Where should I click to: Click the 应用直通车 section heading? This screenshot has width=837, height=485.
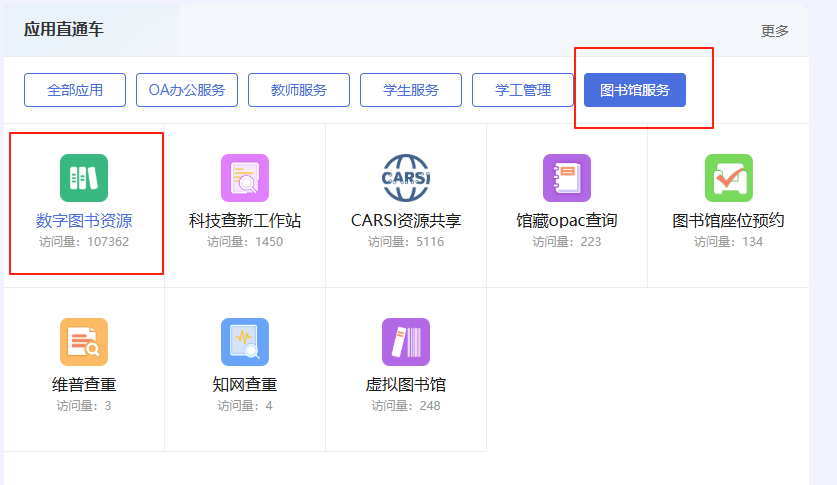click(64, 29)
